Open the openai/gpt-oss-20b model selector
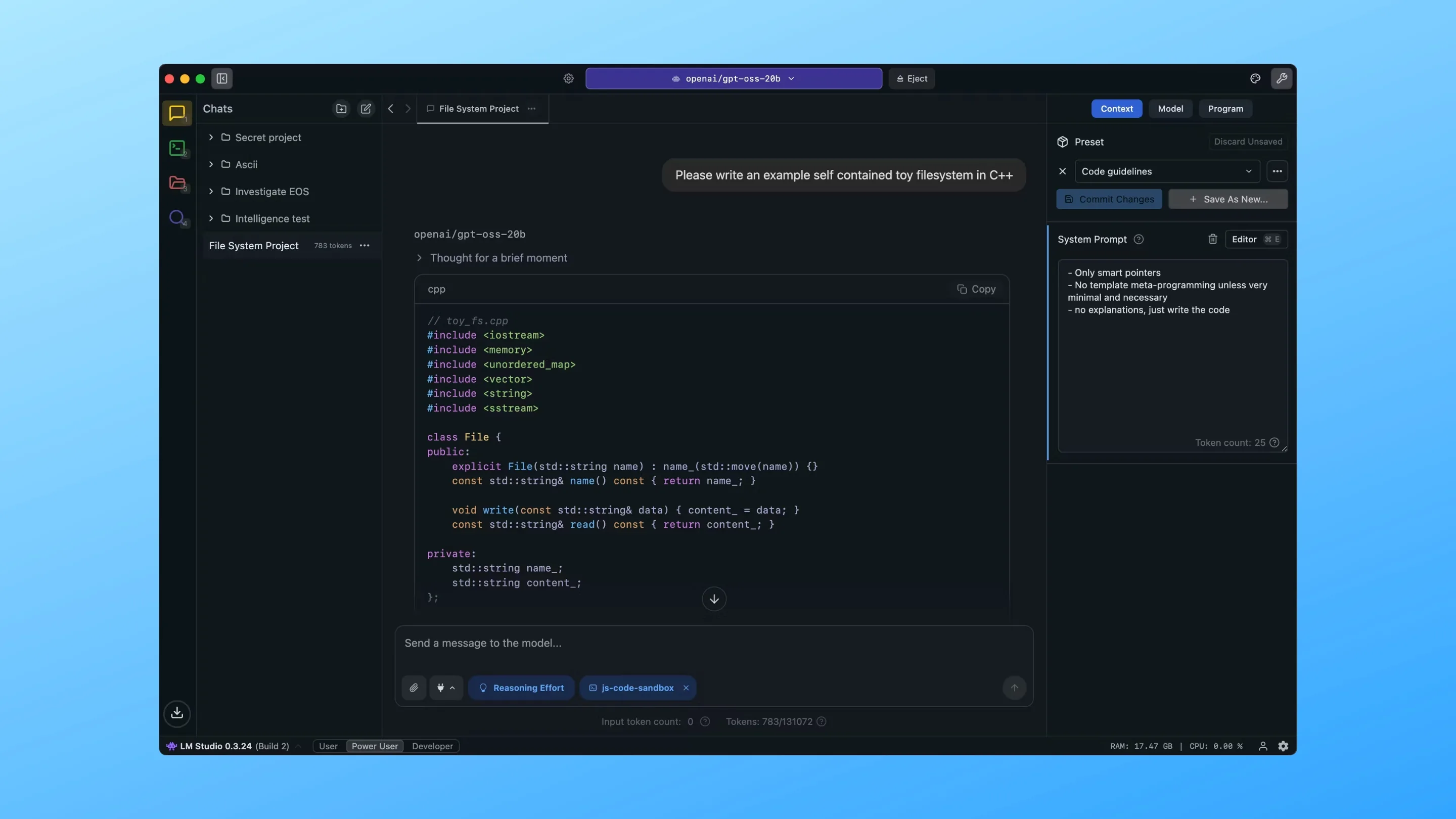The image size is (1456, 819). [734, 78]
